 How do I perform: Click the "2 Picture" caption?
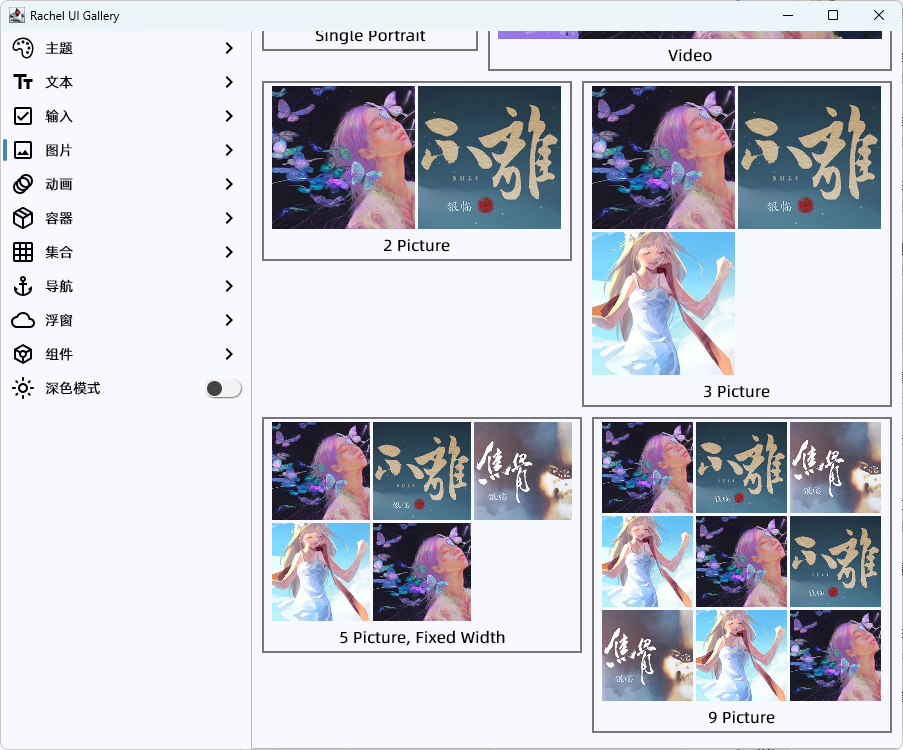coord(416,245)
